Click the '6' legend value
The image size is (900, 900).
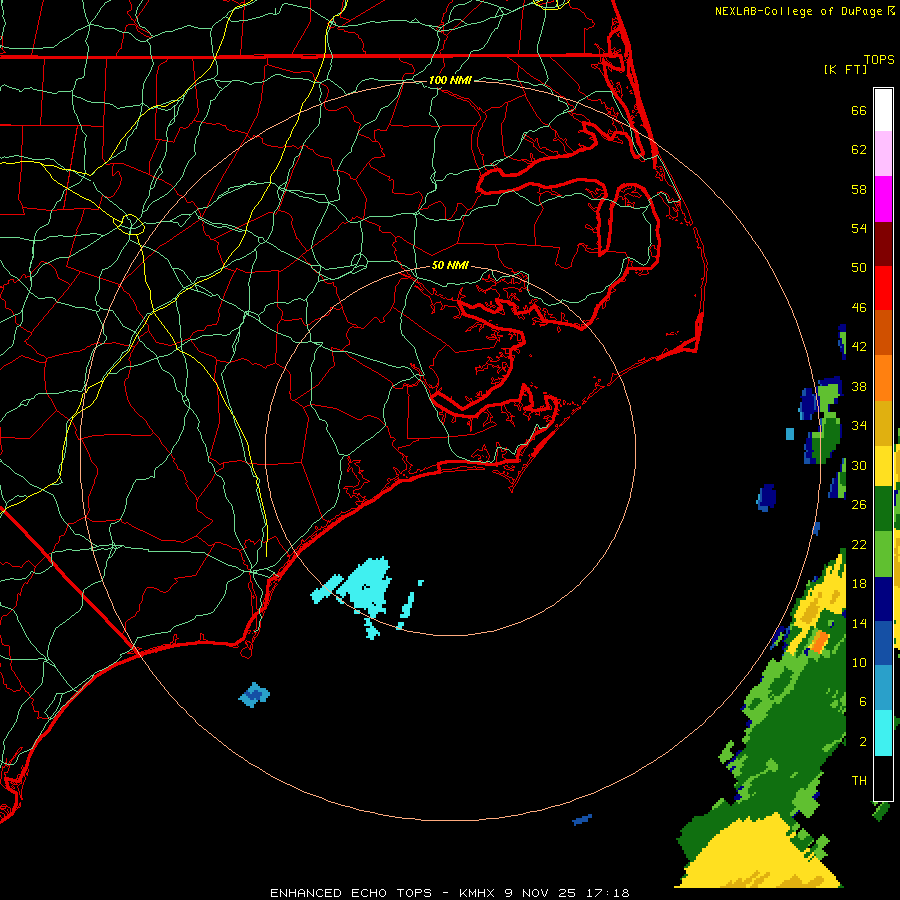[863, 702]
